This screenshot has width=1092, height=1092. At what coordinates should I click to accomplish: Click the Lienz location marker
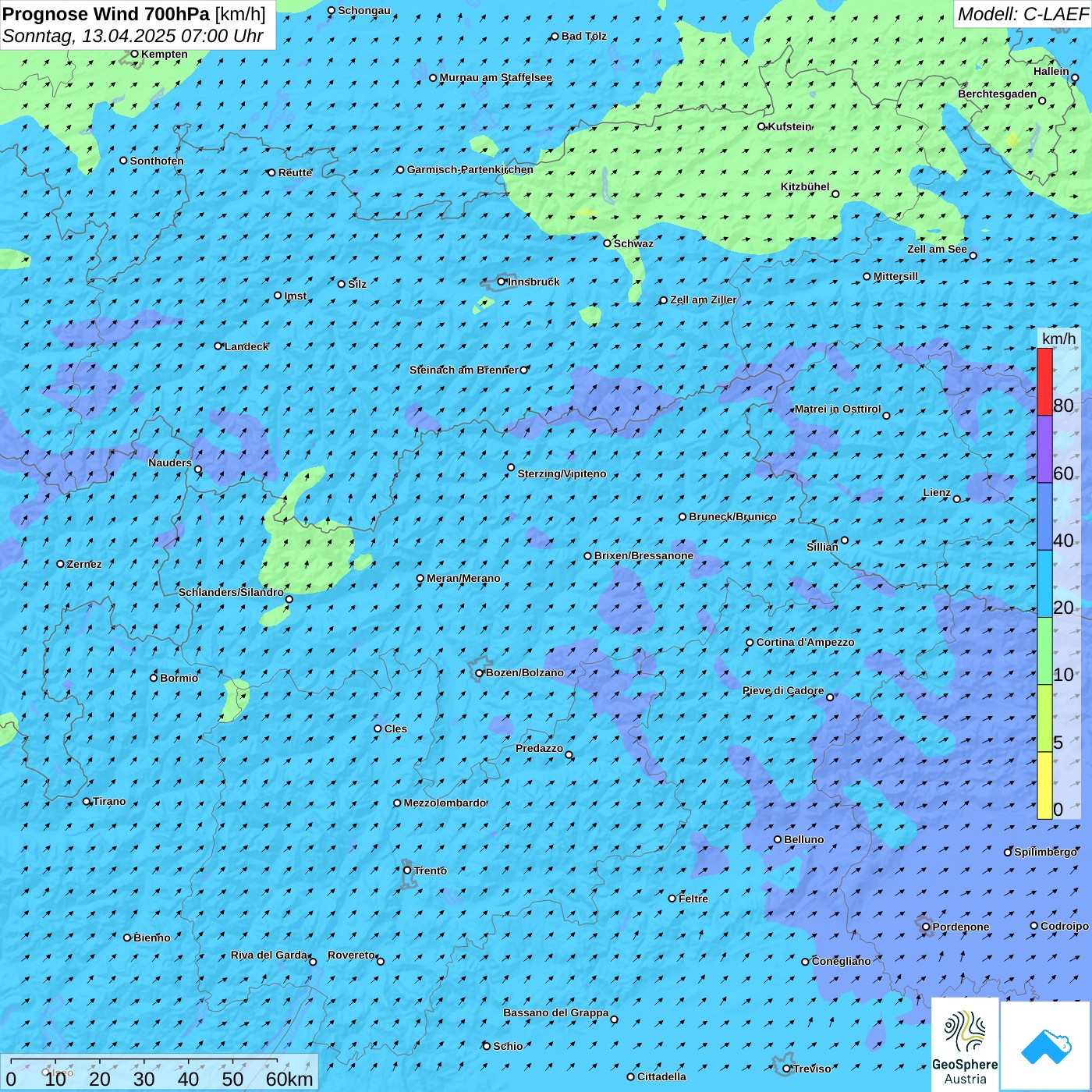(x=957, y=499)
